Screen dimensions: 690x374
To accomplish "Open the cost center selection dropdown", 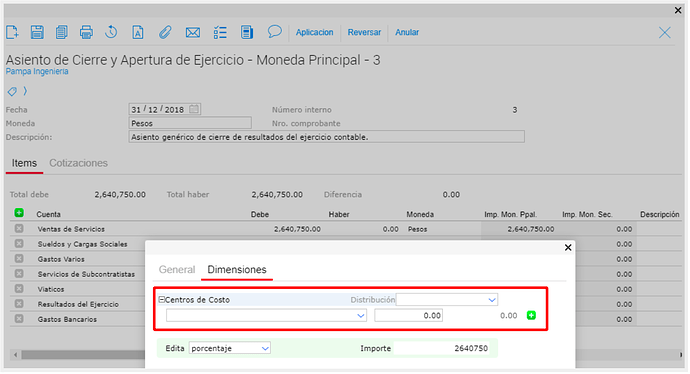I will 266,315.
